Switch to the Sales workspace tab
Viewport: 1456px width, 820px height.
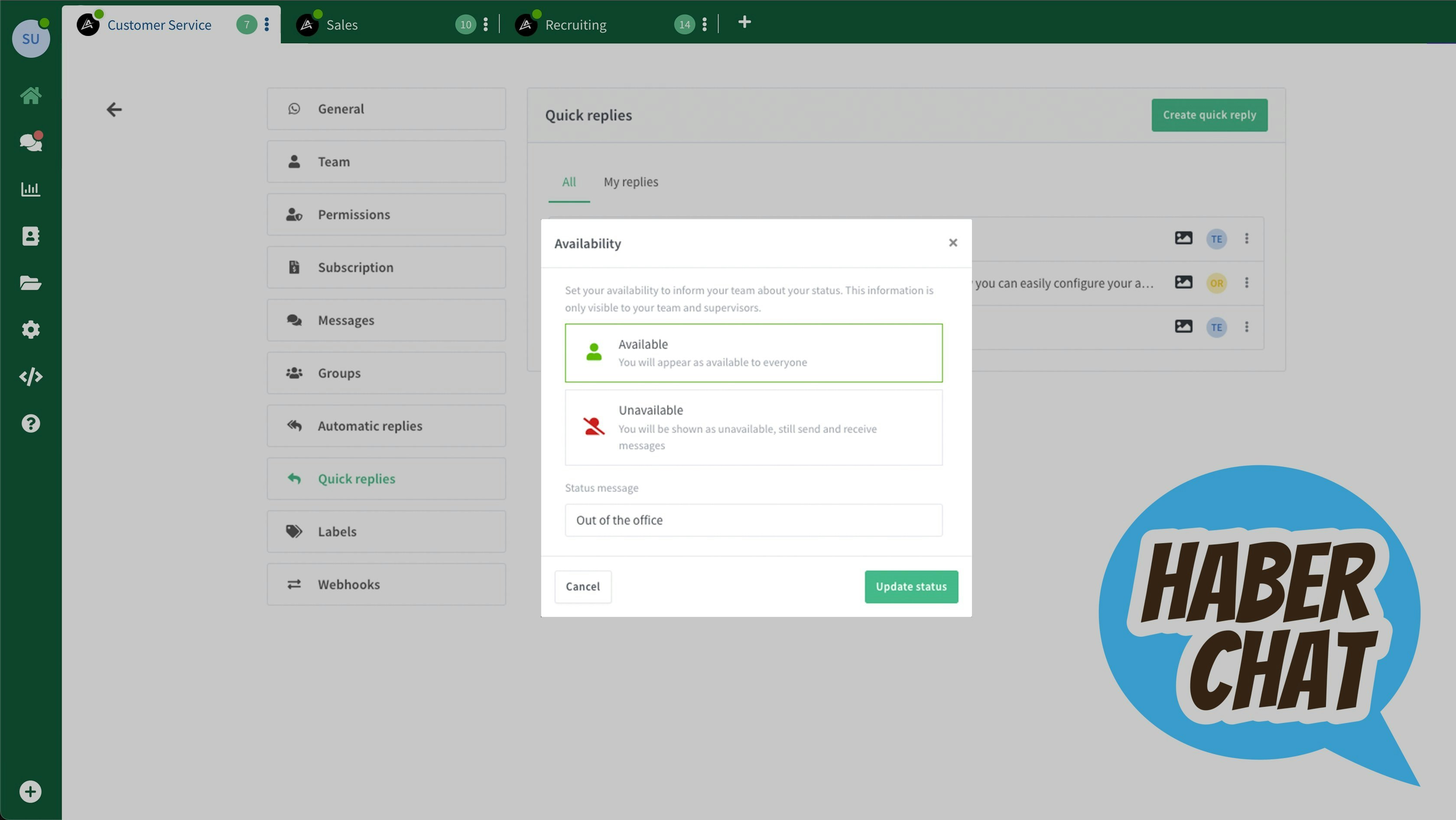342,25
